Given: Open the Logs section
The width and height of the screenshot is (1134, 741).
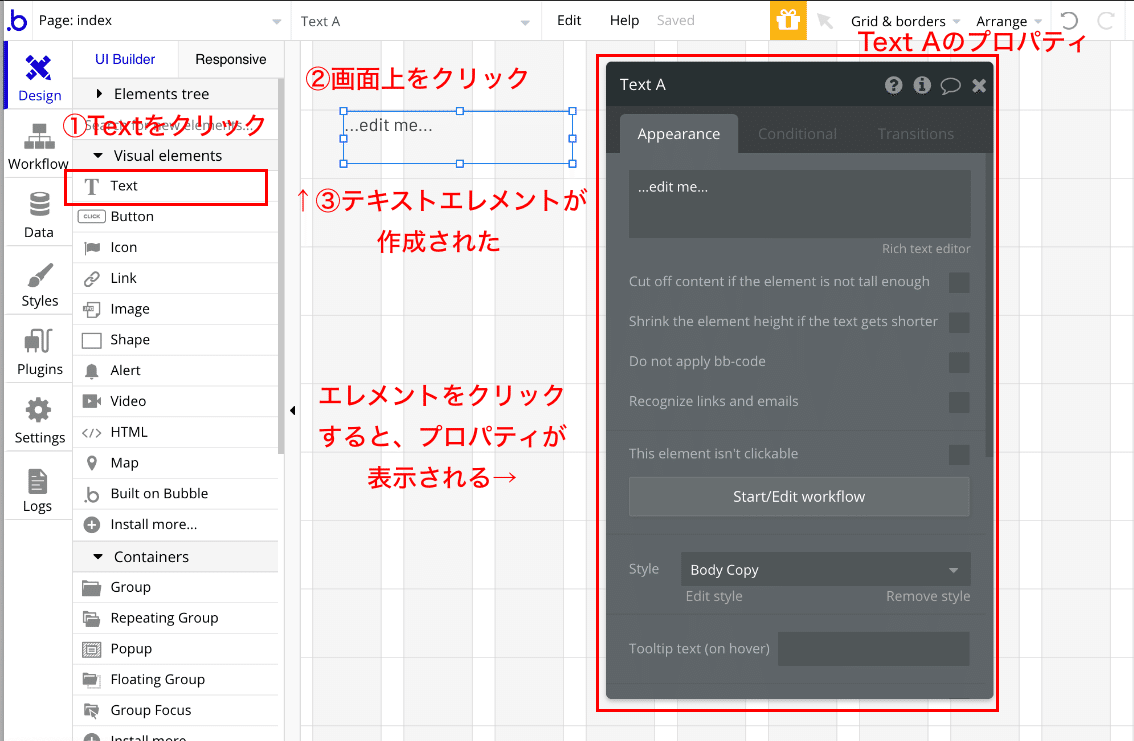Looking at the screenshot, I should 39,489.
